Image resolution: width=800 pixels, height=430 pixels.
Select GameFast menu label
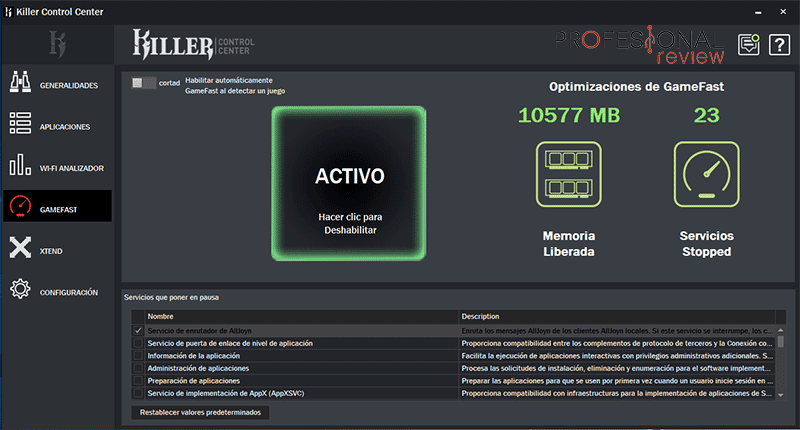pos(59,210)
